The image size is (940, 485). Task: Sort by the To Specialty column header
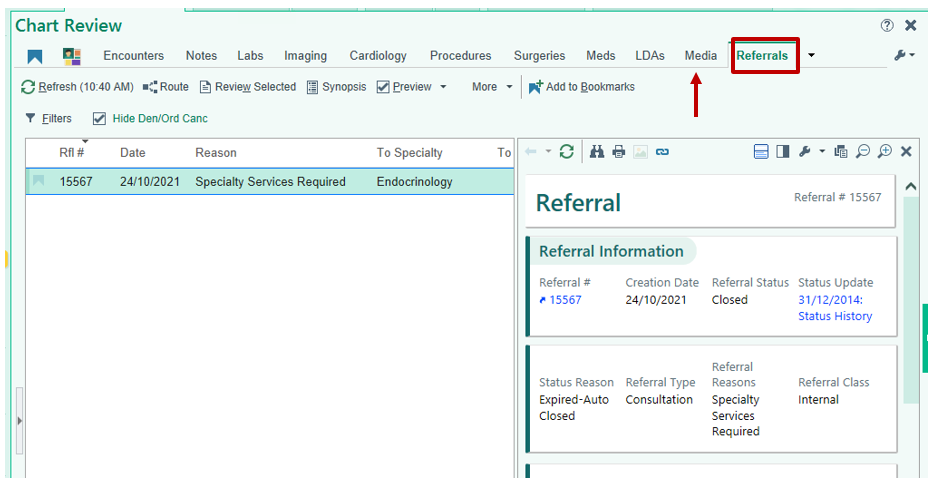[409, 153]
